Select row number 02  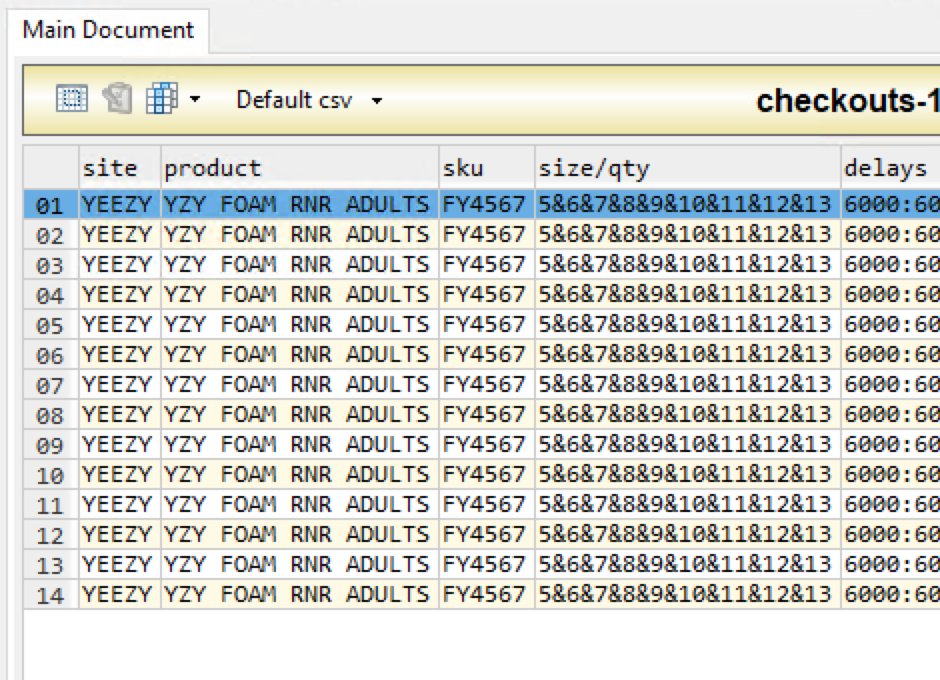[50, 234]
